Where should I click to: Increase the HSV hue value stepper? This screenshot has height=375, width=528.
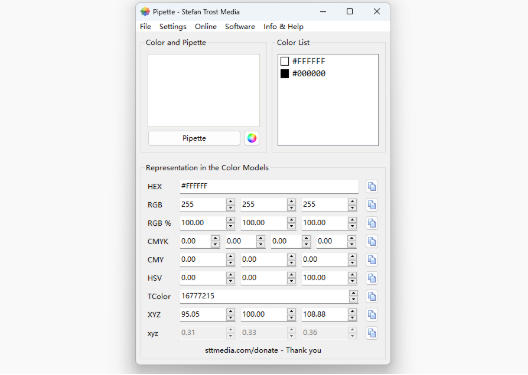point(230,275)
